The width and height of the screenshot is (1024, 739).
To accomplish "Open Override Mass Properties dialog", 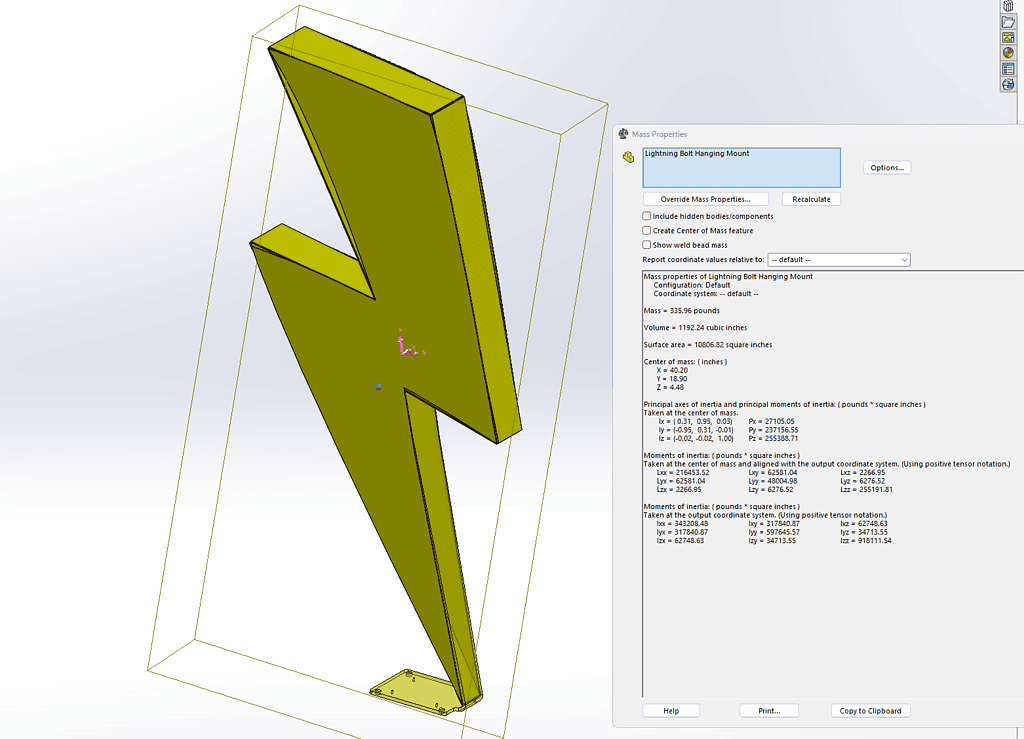I will pos(705,199).
